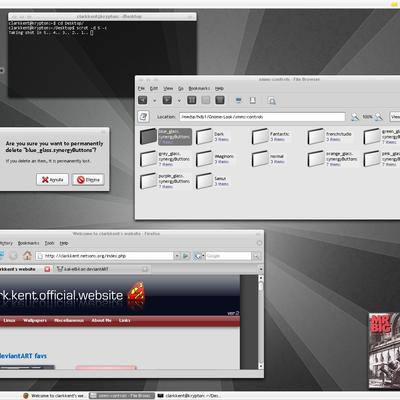
Task: Zoom in in the File Browser
Action: (379, 117)
